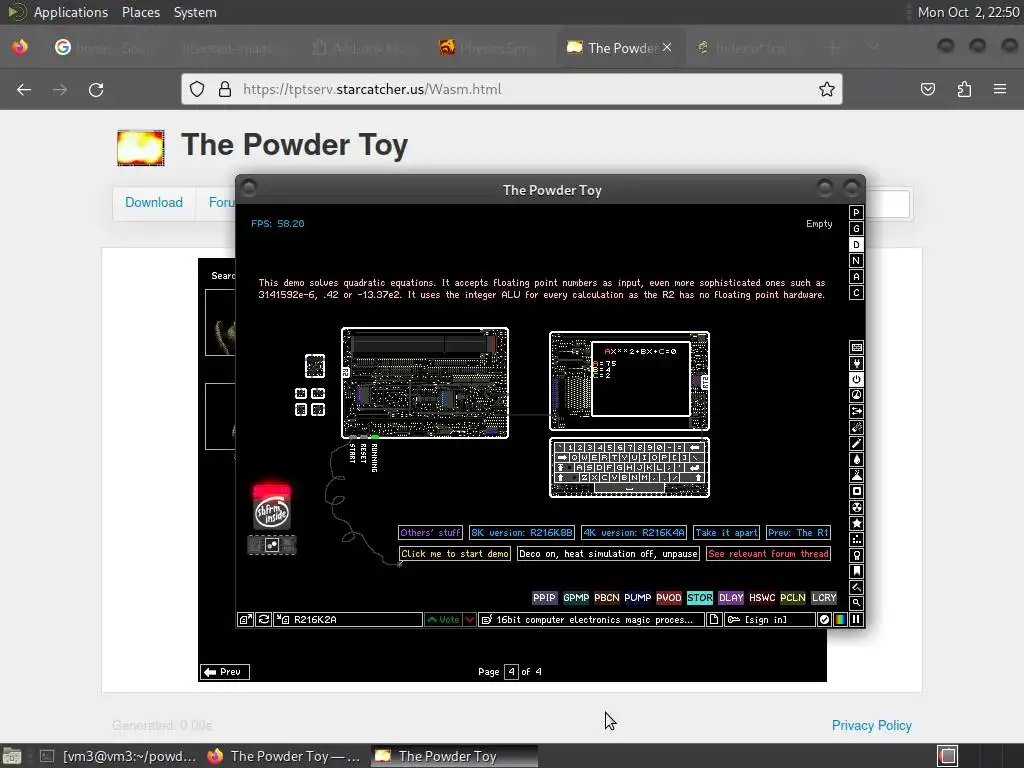The width and height of the screenshot is (1024, 768).
Task: Reload the simulation with the refresh icon
Action: click(x=264, y=620)
